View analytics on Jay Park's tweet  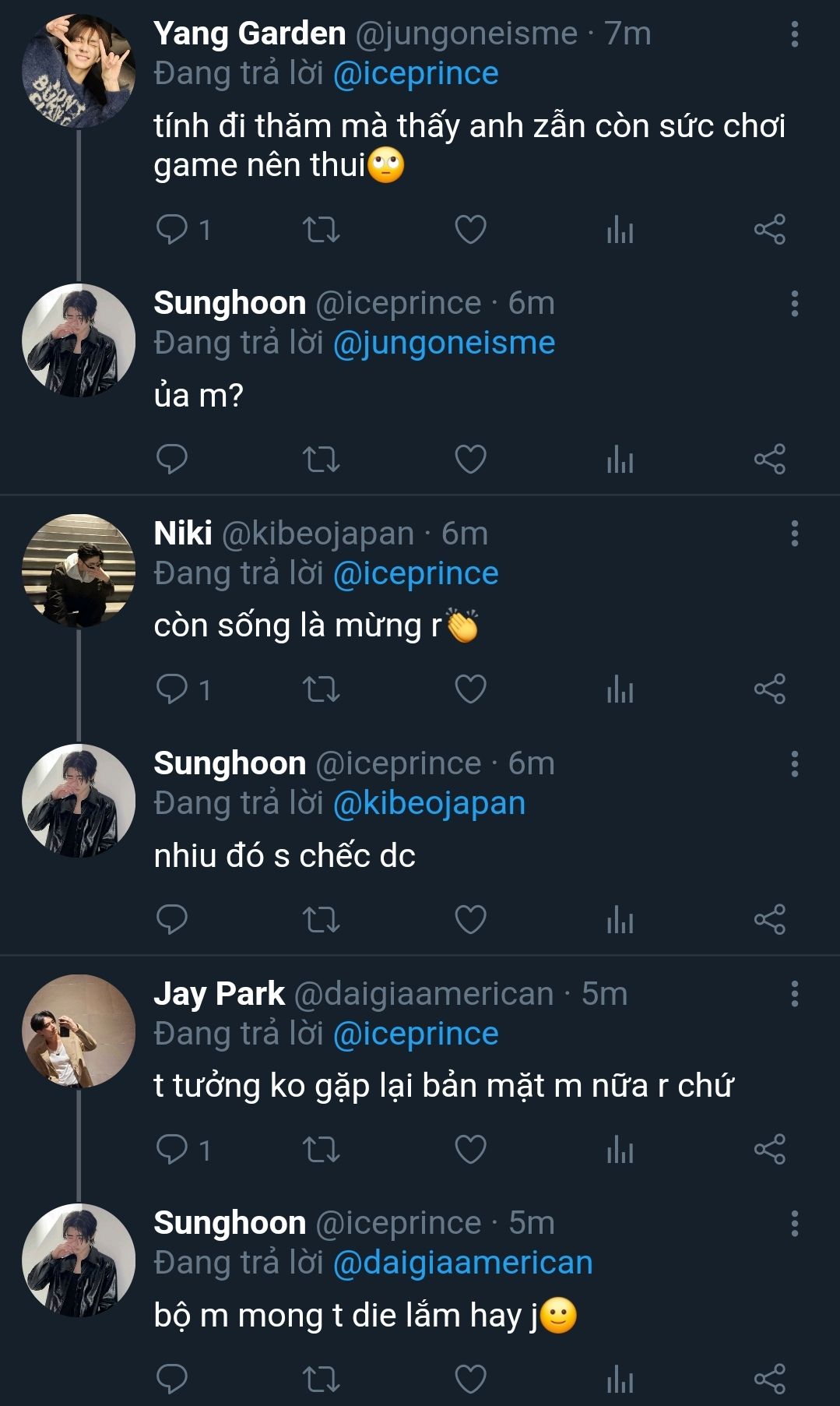620,1150
